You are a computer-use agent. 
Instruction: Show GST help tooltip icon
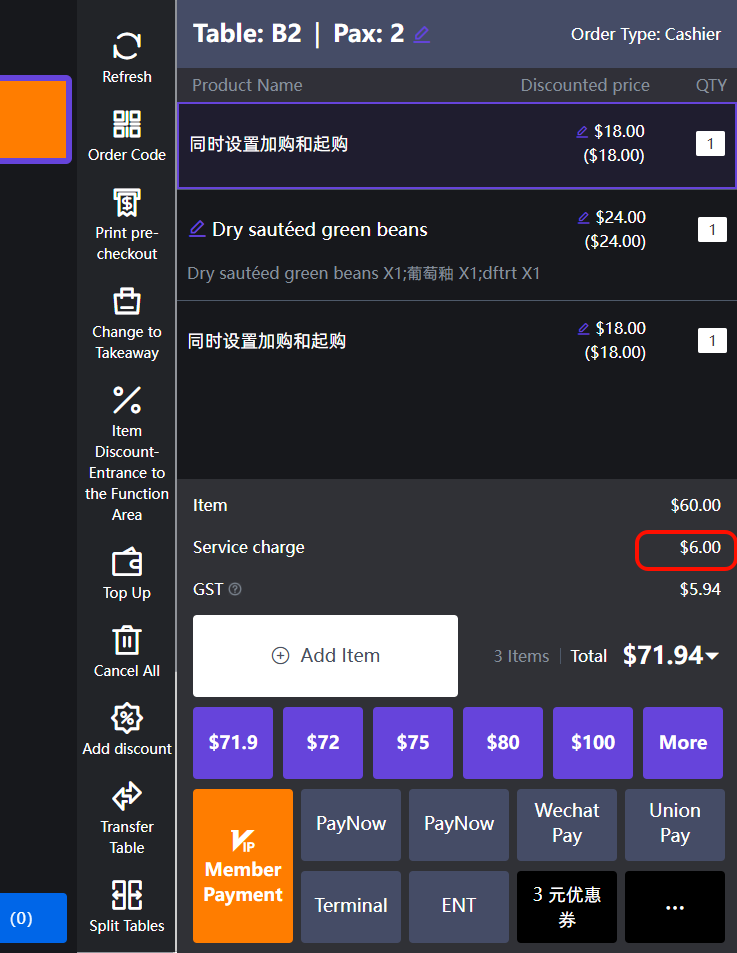235,590
